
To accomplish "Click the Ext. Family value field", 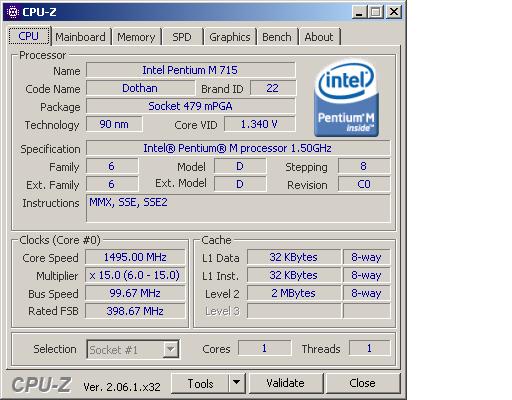I will (x=112, y=184).
